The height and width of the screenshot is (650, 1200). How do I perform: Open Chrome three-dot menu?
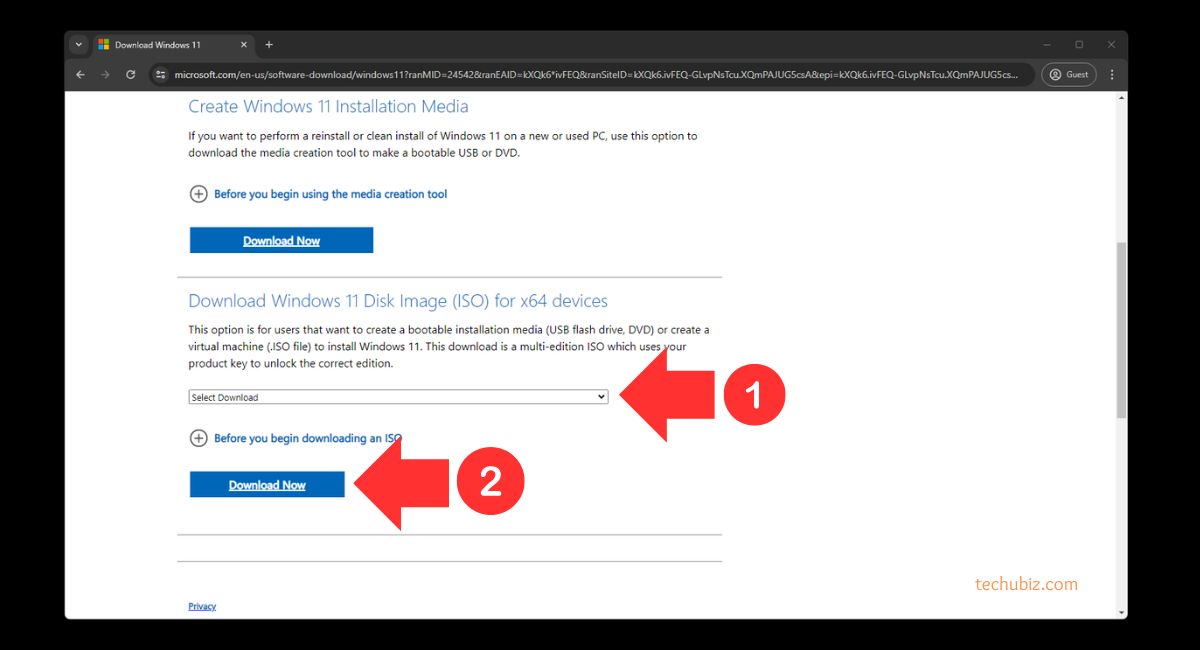(1111, 75)
